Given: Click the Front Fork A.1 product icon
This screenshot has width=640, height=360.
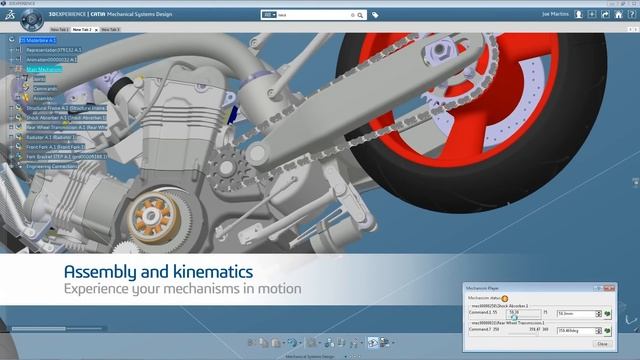Looking at the screenshot, I should (18, 146).
